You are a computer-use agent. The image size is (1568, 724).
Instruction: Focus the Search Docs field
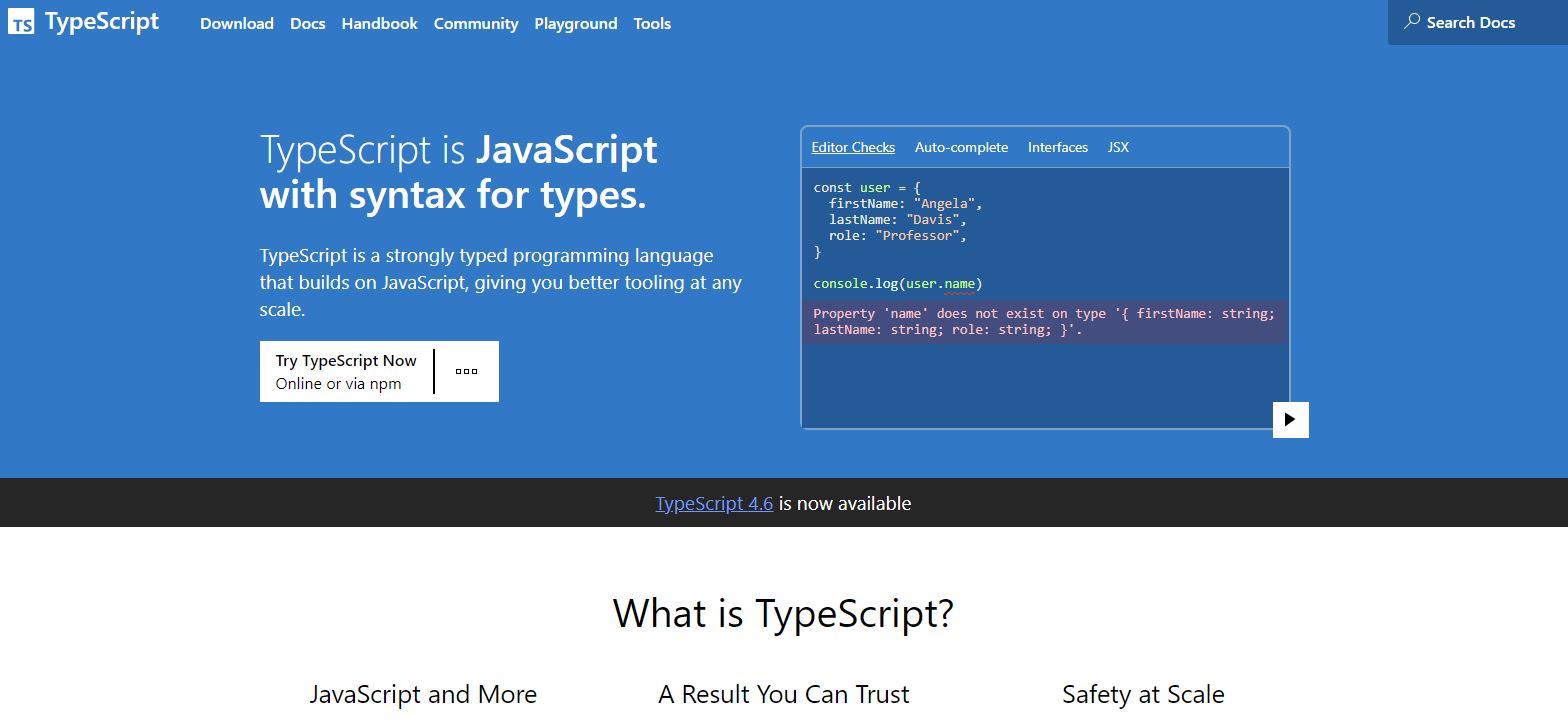click(x=1478, y=22)
